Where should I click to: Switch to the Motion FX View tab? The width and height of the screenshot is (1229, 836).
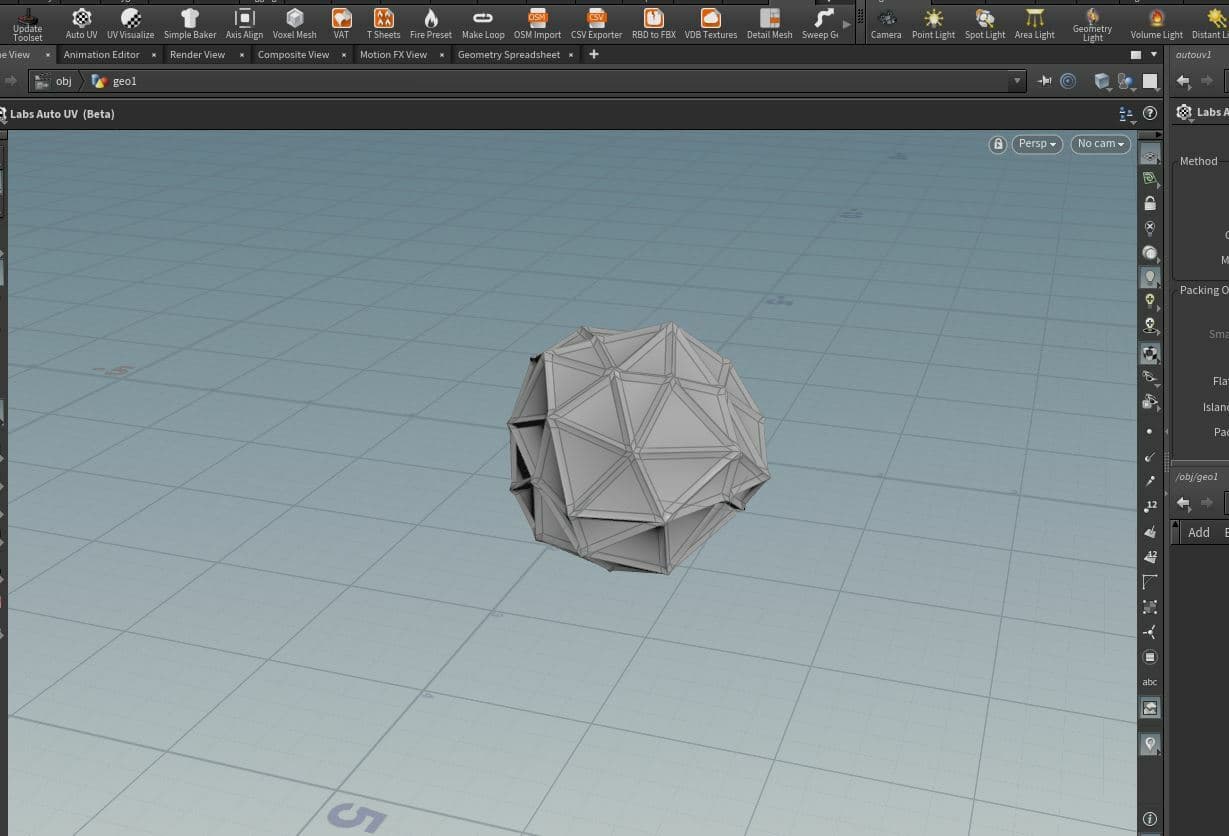pos(393,55)
